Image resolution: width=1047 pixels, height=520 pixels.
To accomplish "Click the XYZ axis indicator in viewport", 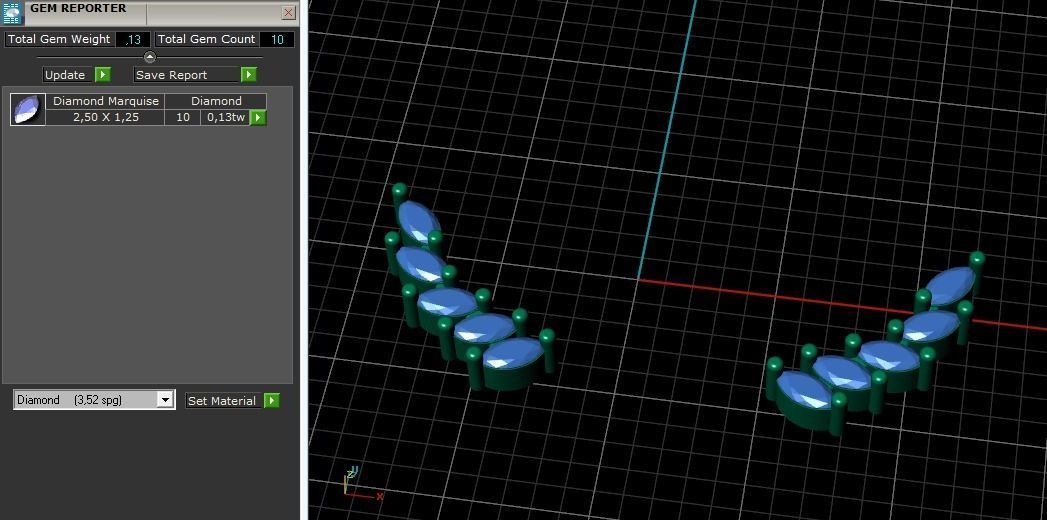I will (x=361, y=485).
